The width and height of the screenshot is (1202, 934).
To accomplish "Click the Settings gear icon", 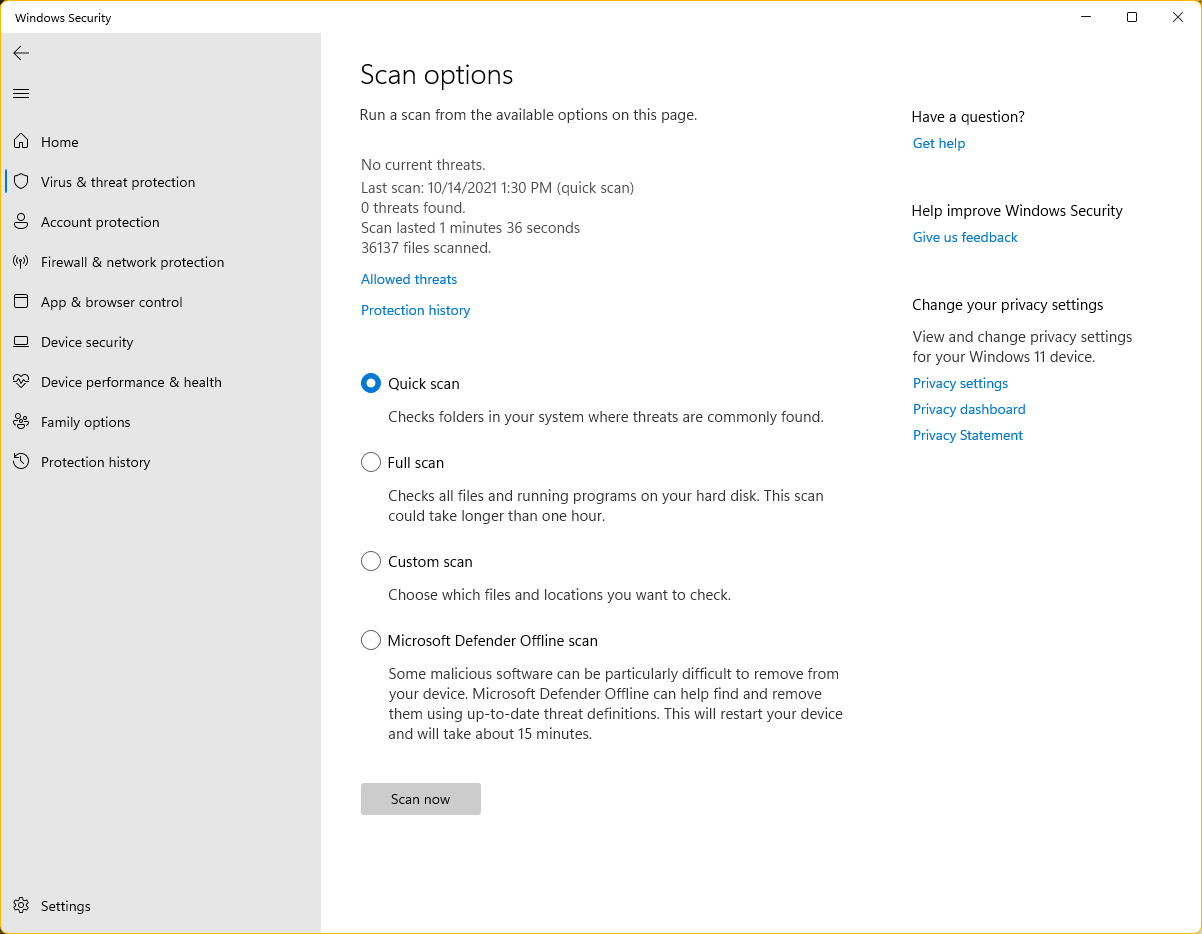I will (x=21, y=906).
